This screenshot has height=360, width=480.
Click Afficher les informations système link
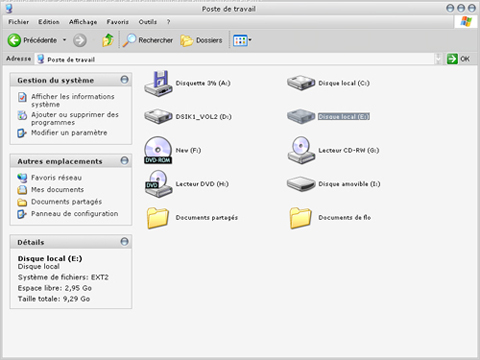(x=73, y=100)
